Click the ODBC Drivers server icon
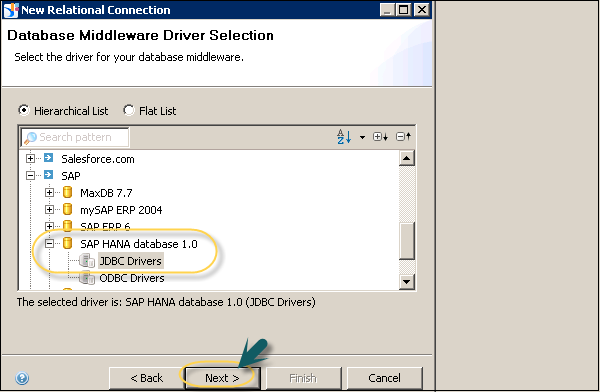The image size is (600, 392). [87, 278]
